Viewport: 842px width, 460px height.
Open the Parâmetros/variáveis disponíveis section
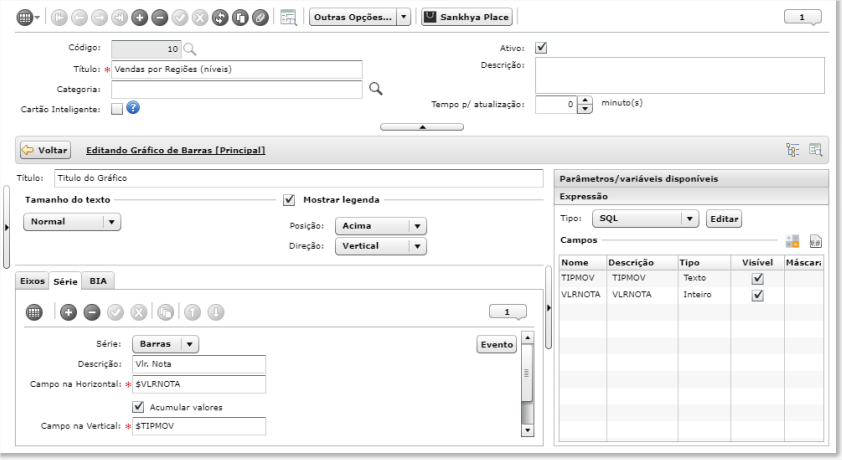pyautogui.click(x=691, y=179)
